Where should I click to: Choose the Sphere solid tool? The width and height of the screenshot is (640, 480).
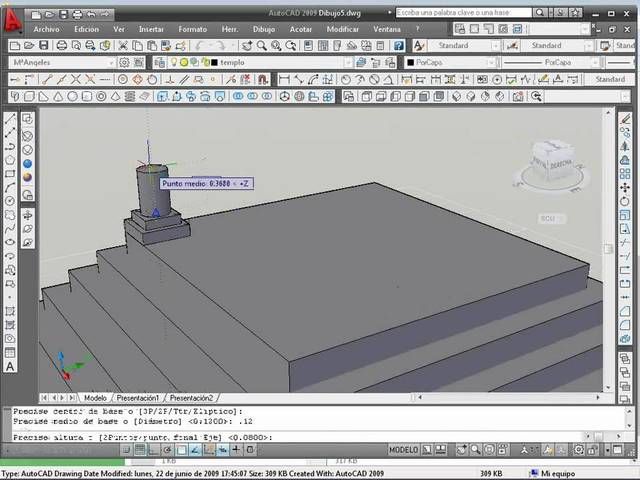coord(72,96)
